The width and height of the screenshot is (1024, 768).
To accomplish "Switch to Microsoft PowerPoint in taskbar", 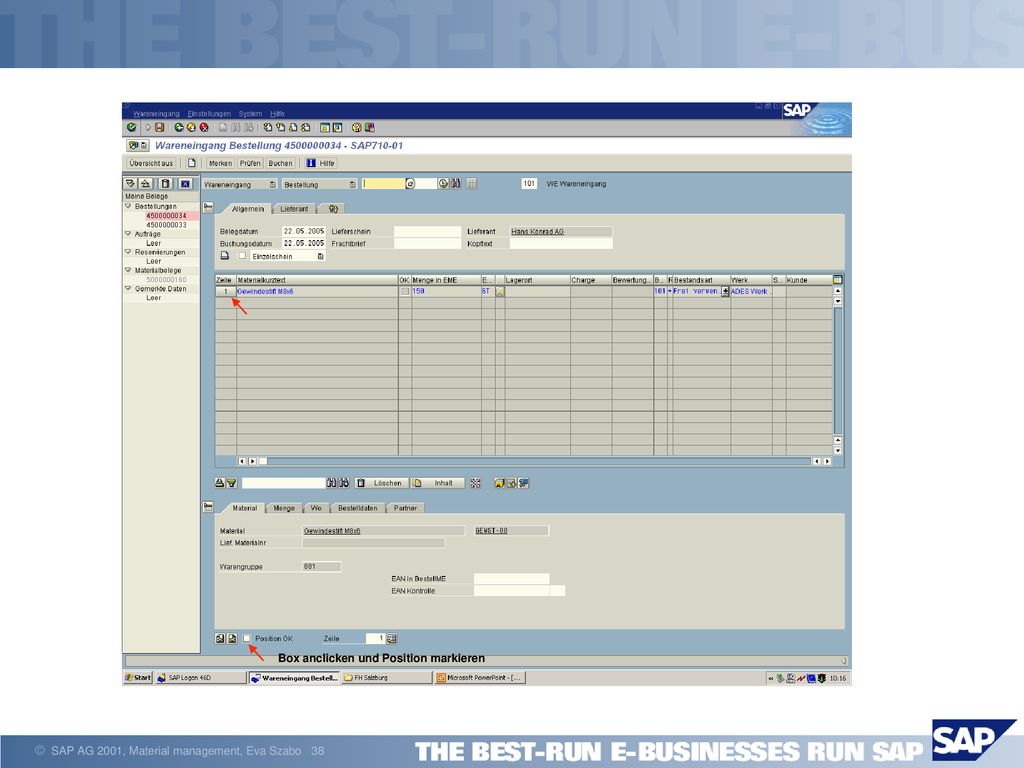I will (480, 678).
